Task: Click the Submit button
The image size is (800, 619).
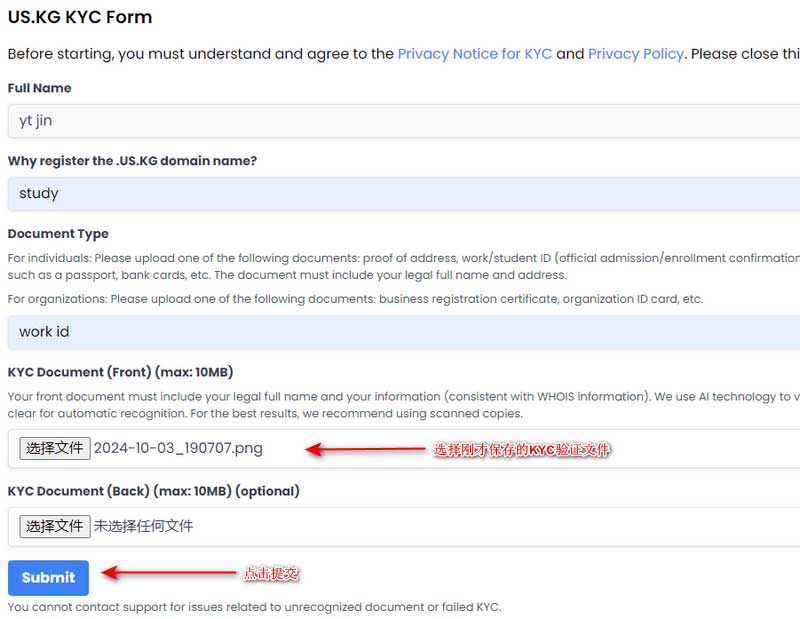Action: [x=48, y=577]
